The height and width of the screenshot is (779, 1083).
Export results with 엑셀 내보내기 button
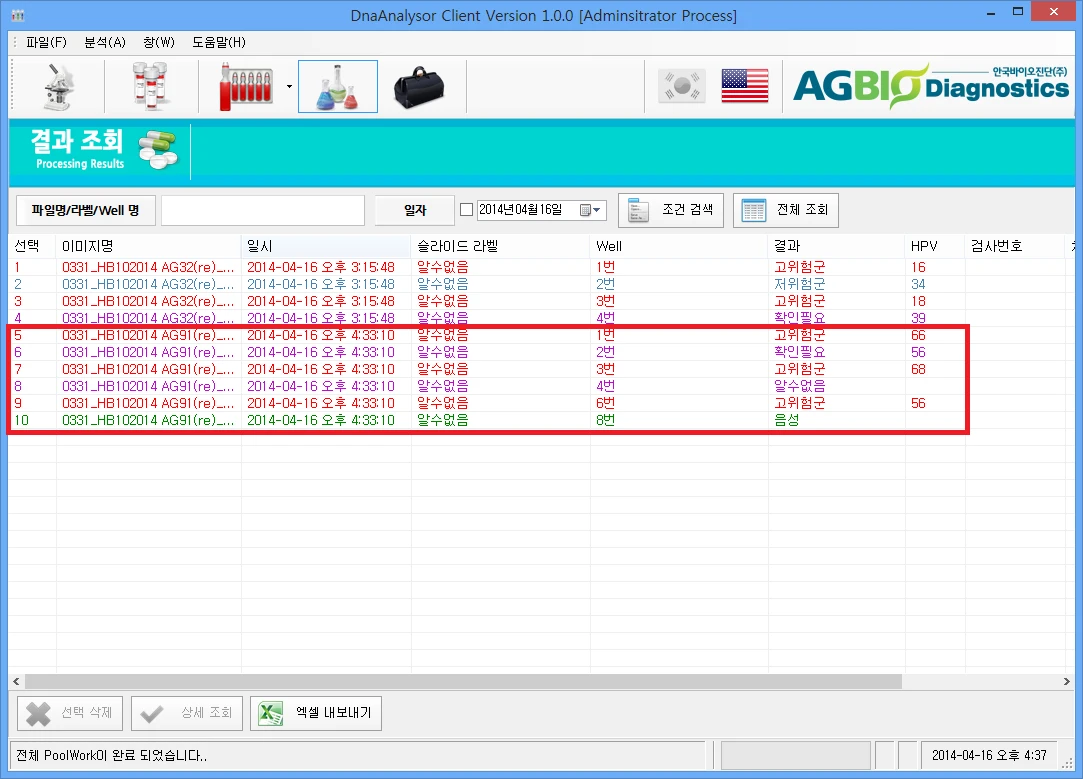pos(316,713)
